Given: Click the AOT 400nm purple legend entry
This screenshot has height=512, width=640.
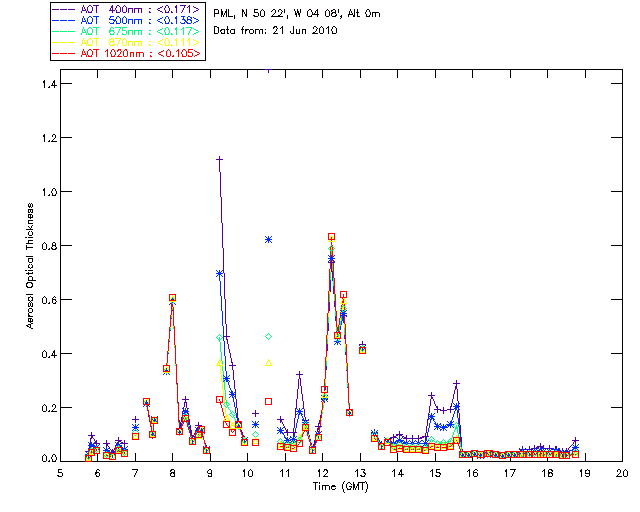Looking at the screenshot, I should click(127, 9).
